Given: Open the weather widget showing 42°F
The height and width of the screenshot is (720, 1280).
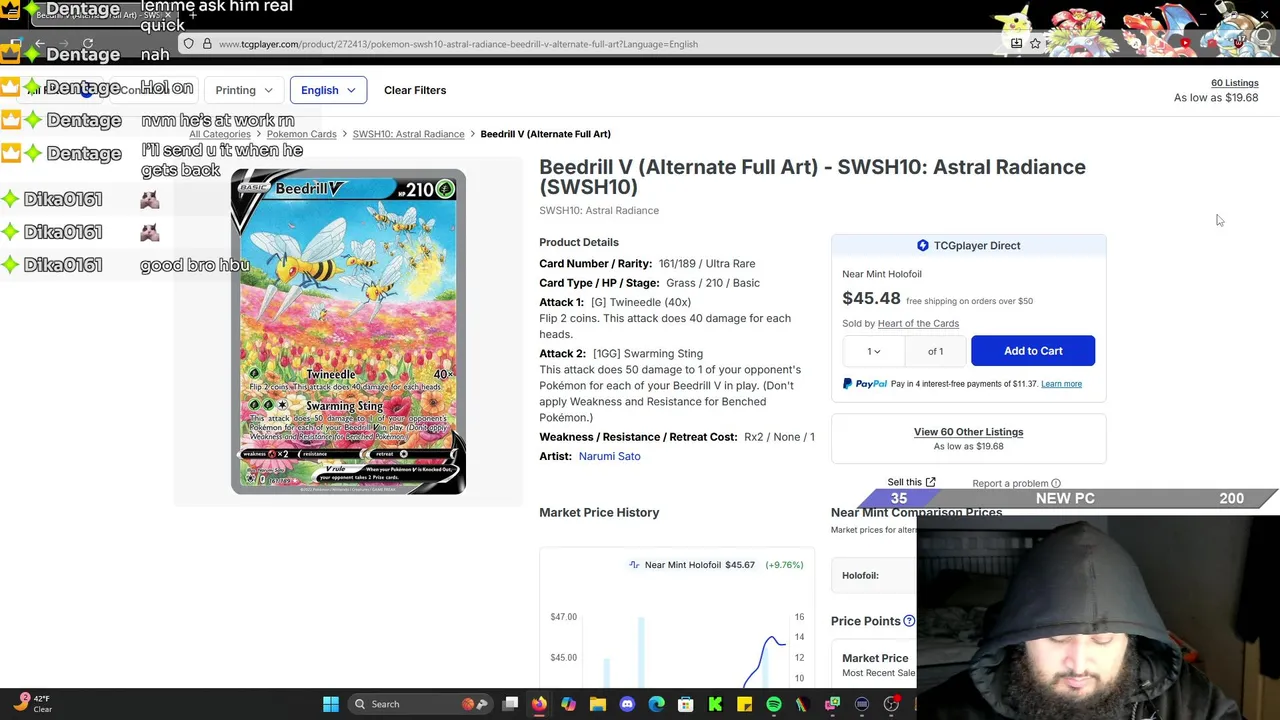Looking at the screenshot, I should click(x=33, y=704).
